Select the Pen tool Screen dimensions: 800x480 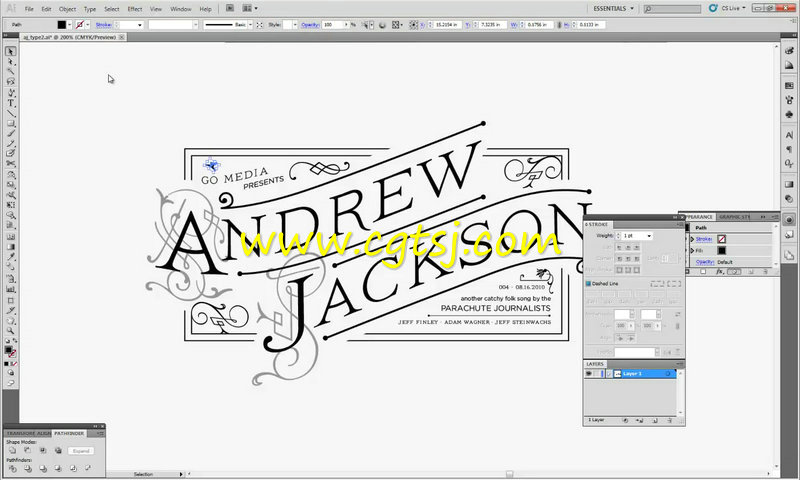pos(10,93)
